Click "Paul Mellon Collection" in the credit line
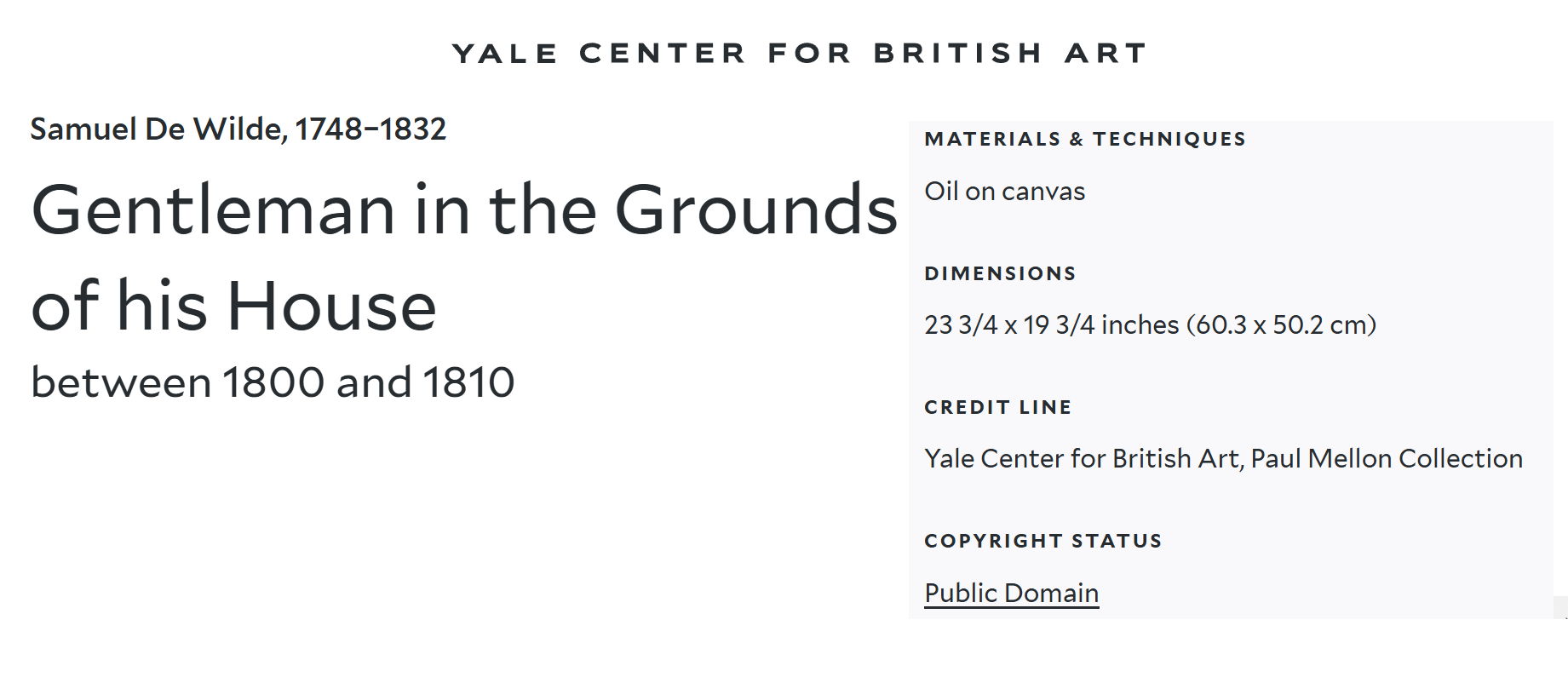Image resolution: width=1568 pixels, height=700 pixels. 1386,459
